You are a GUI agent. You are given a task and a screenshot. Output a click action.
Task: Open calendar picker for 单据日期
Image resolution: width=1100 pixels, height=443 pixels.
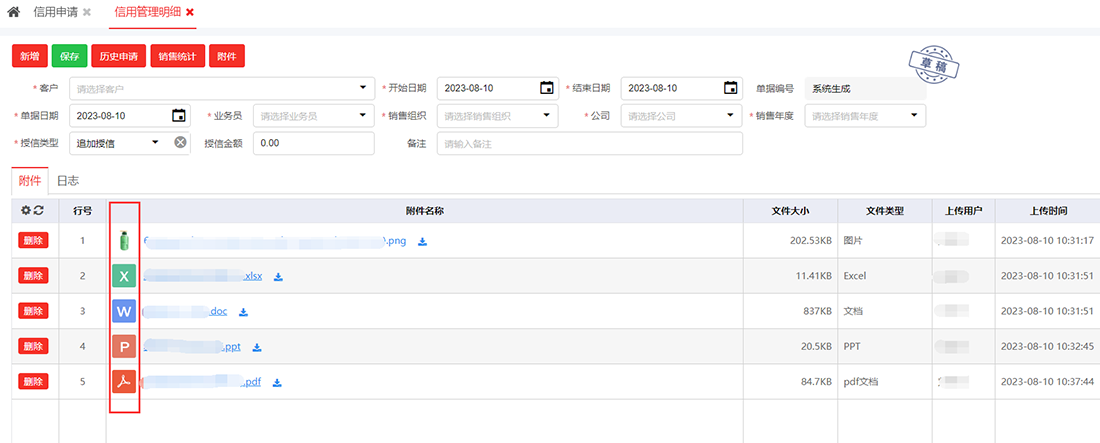click(x=178, y=116)
